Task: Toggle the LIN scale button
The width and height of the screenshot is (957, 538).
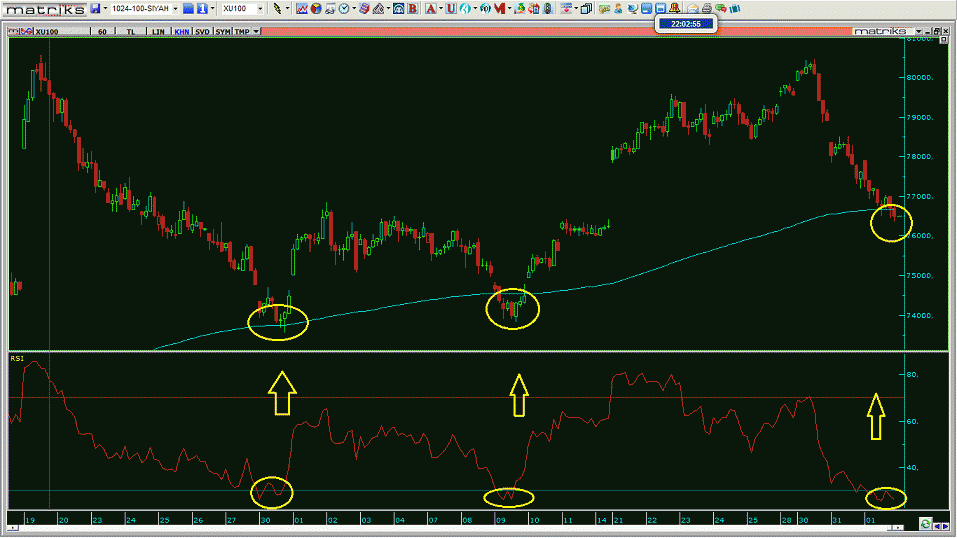Action: (x=159, y=31)
